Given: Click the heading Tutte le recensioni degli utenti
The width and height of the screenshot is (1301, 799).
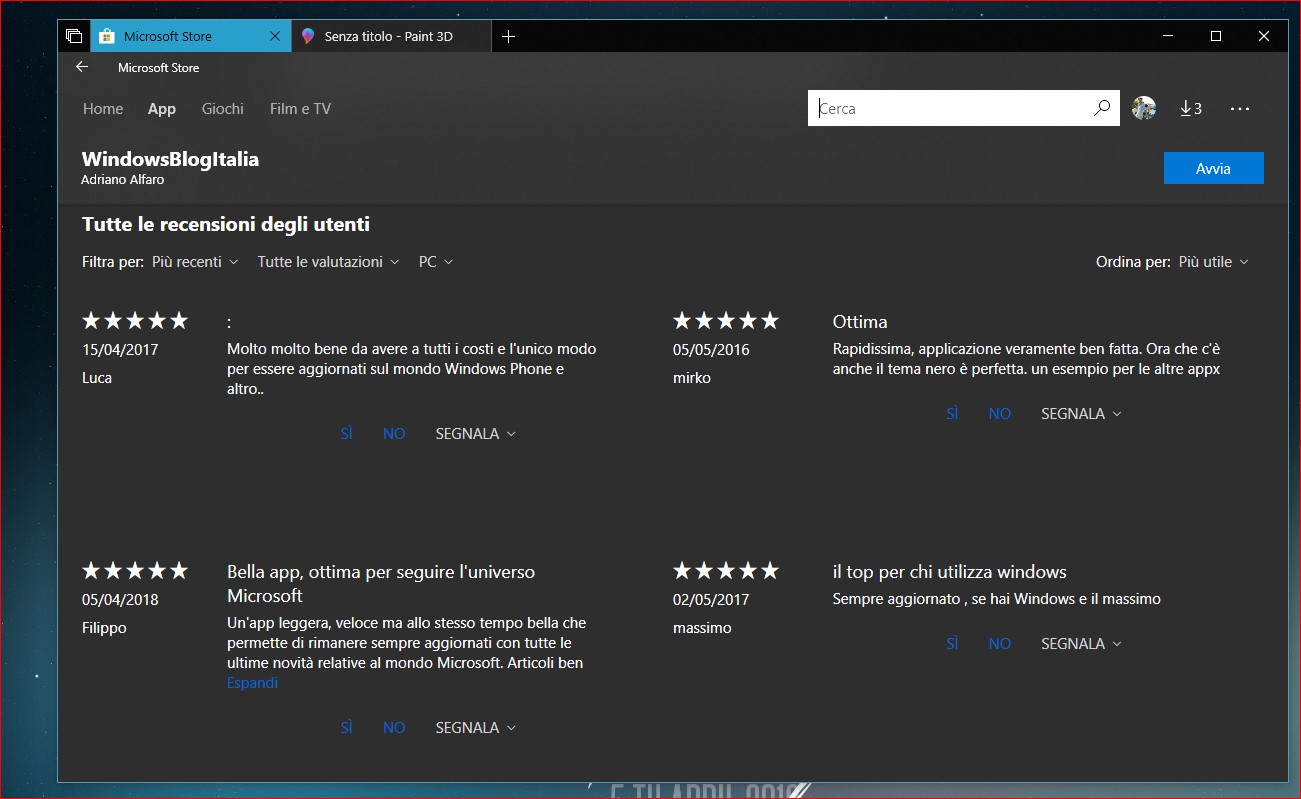Looking at the screenshot, I should point(226,224).
